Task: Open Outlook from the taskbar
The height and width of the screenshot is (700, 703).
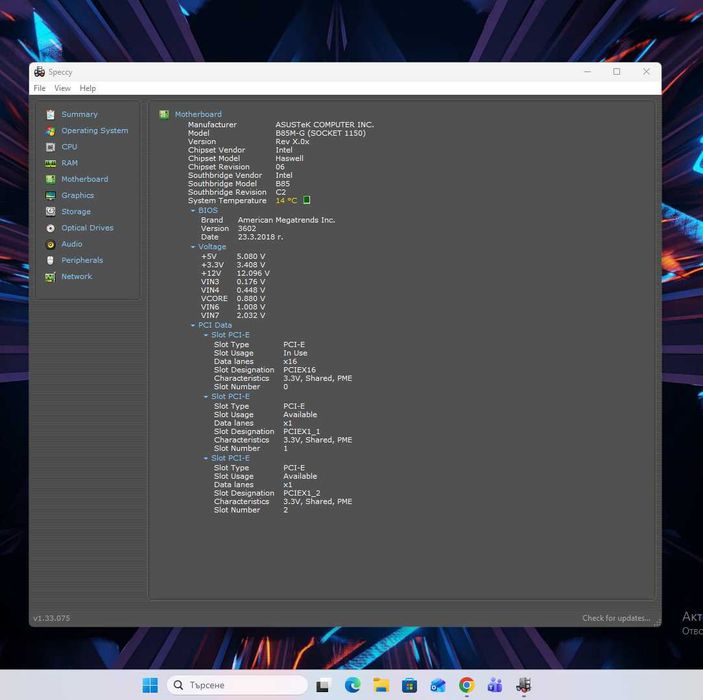Action: 438,686
